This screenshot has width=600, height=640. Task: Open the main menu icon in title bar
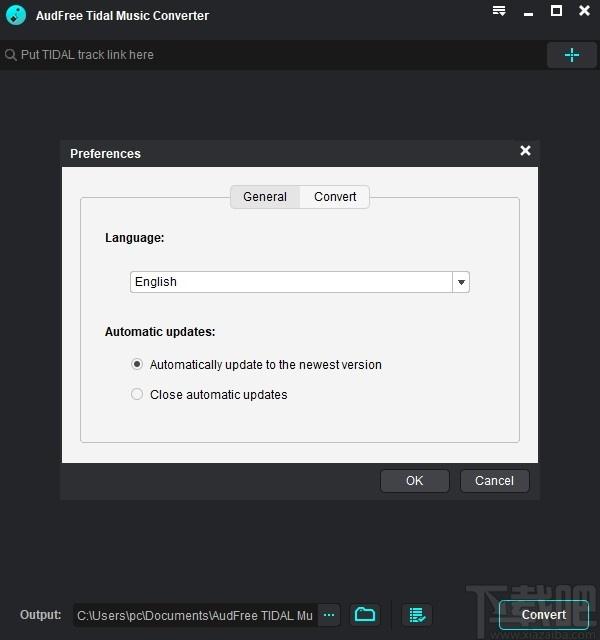[x=499, y=11]
